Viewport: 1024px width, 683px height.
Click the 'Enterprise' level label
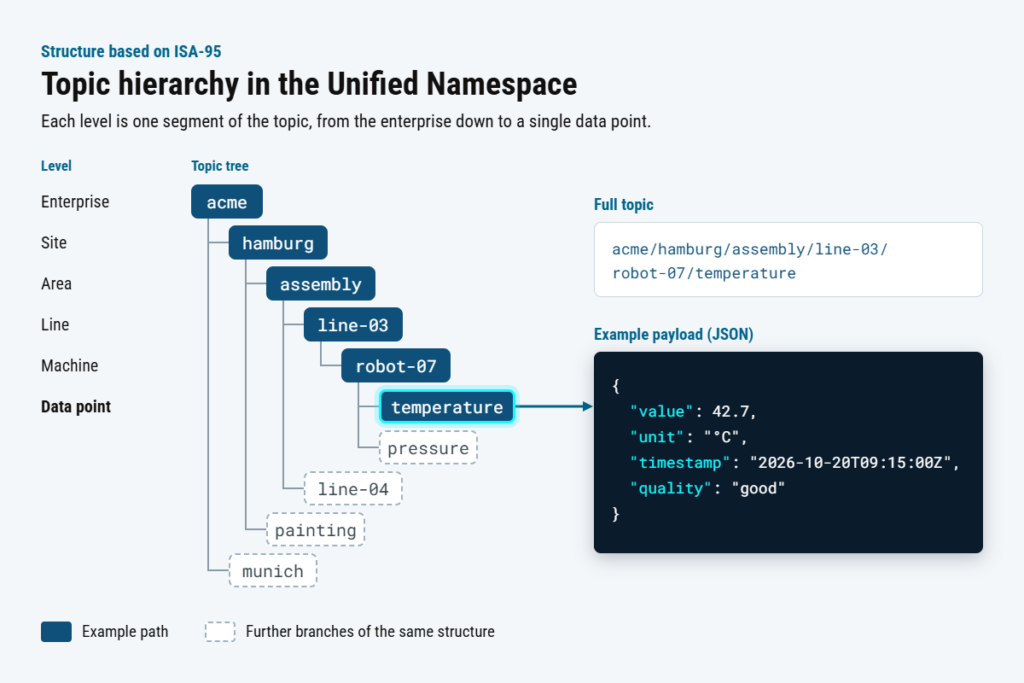pyautogui.click(x=75, y=202)
